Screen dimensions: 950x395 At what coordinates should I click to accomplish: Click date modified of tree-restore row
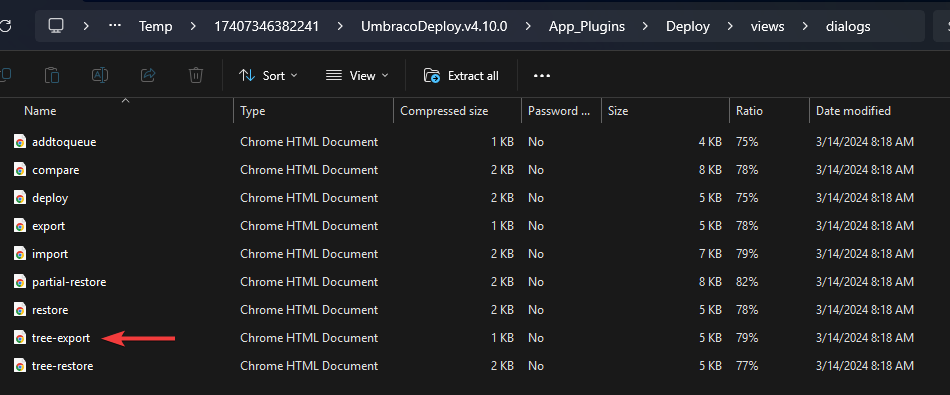pyautogui.click(x=865, y=366)
